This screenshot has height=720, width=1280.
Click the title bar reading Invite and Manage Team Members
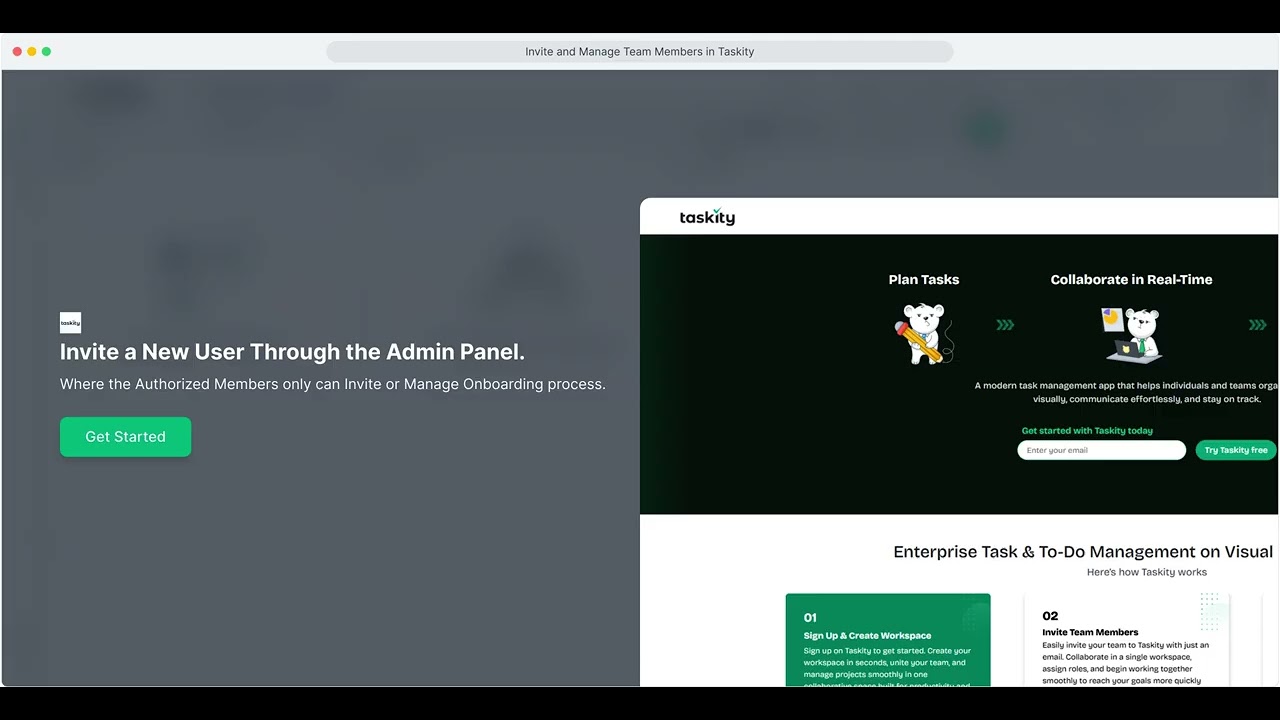(639, 52)
